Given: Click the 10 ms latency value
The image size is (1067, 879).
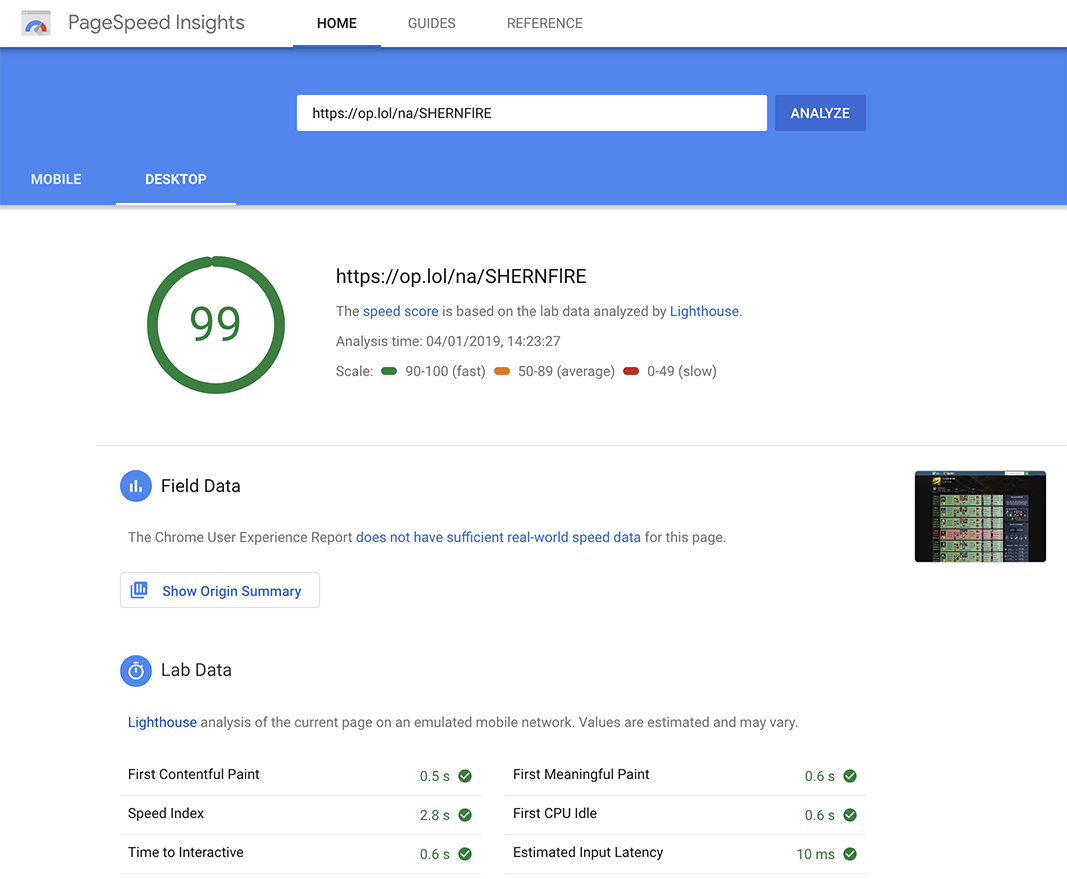Looking at the screenshot, I should 815,855.
